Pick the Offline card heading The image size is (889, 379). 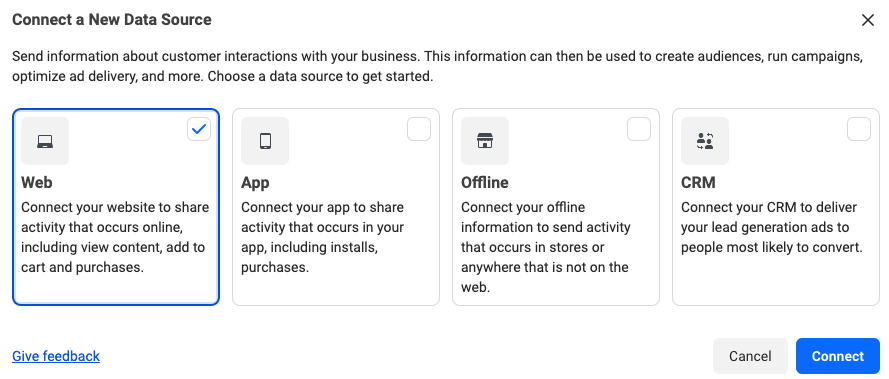(x=485, y=183)
